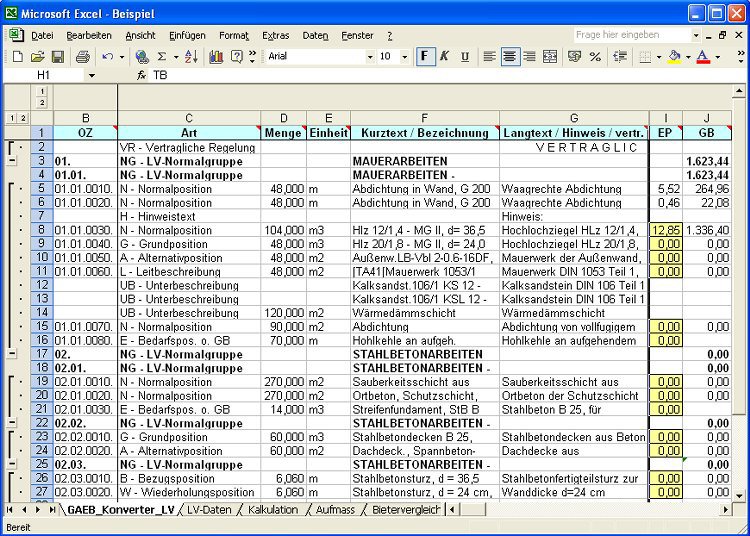This screenshot has height=536, width=750.
Task: Toggle Italic (K) formatting
Action: coord(444,57)
